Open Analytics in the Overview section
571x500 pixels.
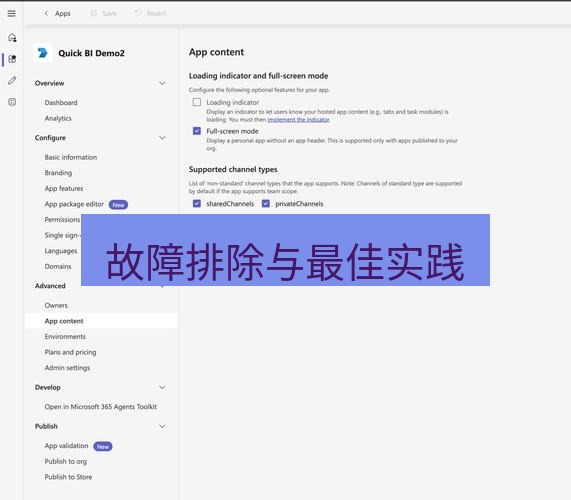point(58,118)
